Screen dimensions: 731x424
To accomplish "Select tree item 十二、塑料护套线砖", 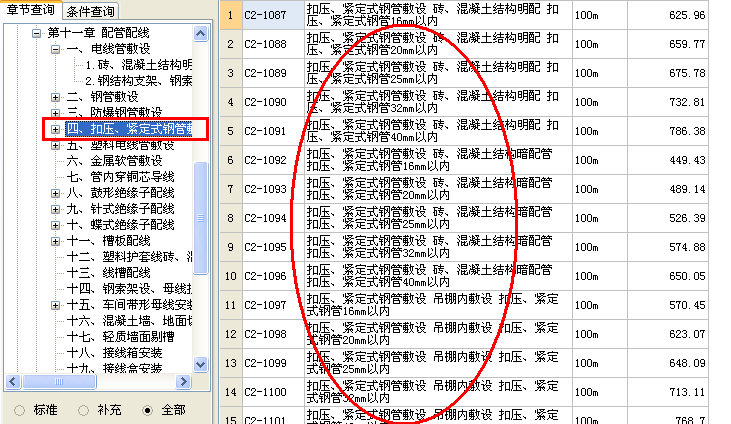I will [130, 257].
